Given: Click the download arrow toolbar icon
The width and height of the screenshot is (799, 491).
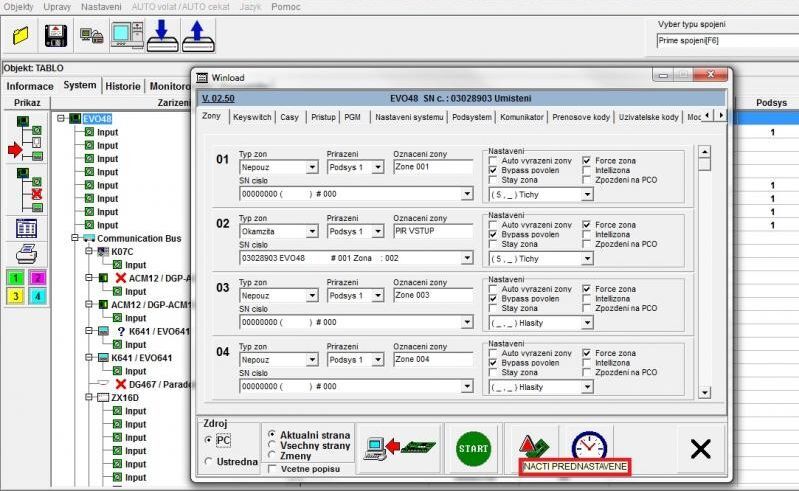Looking at the screenshot, I should coord(162,36).
